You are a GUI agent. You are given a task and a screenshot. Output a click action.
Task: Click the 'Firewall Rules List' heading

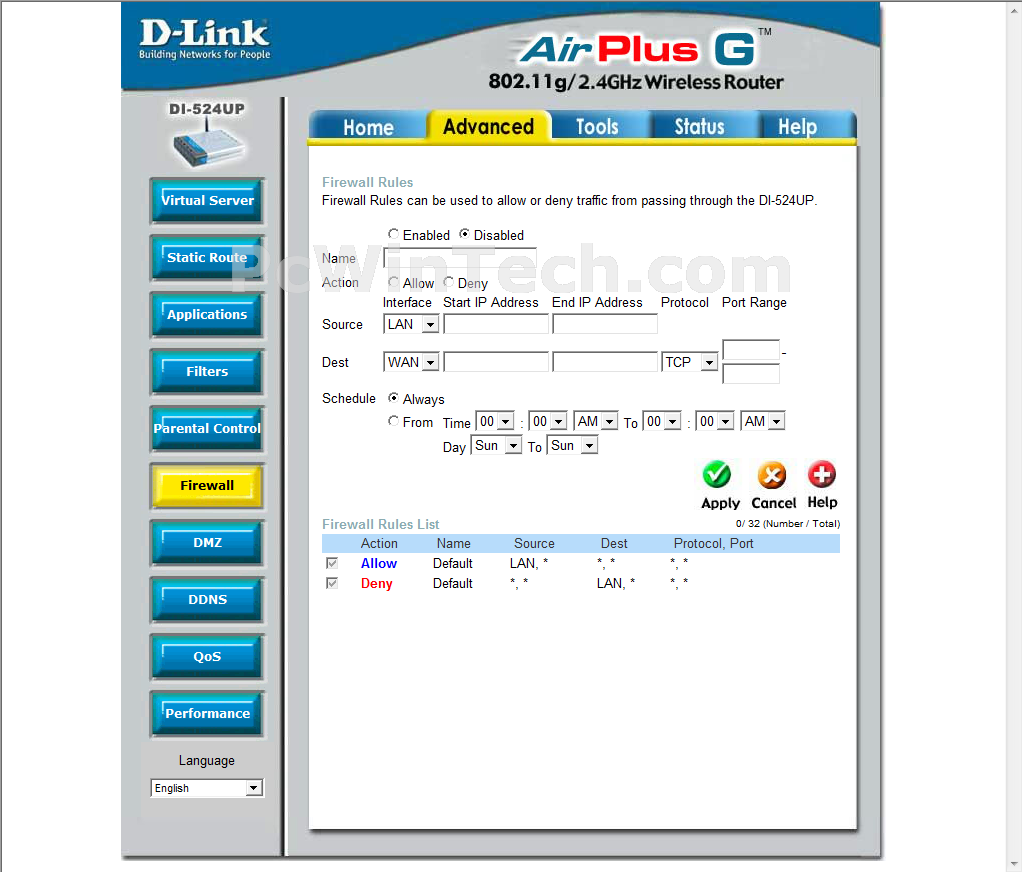[381, 524]
